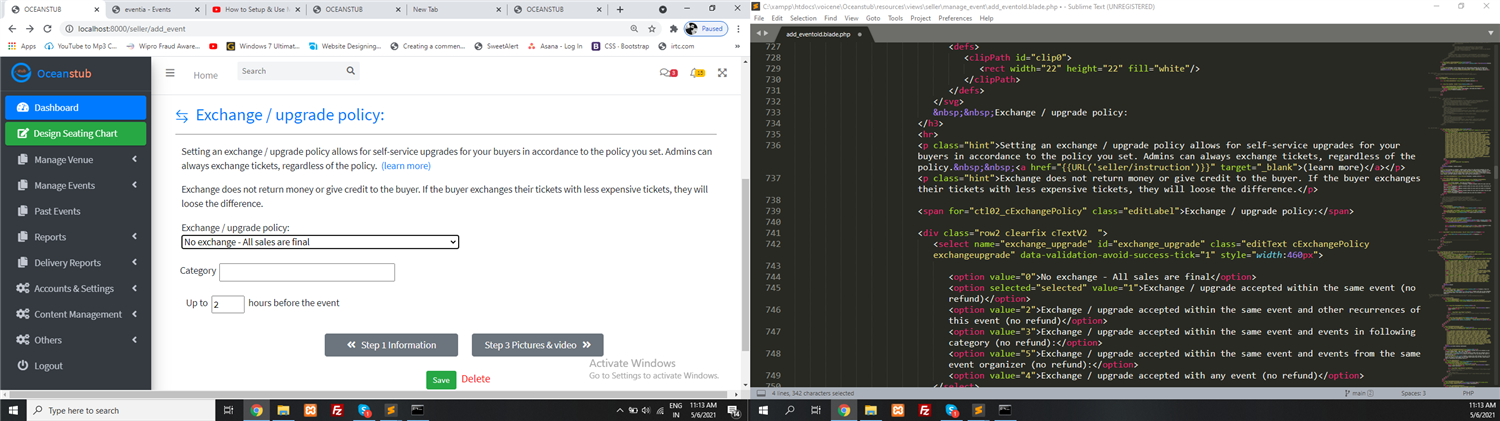Open the Exchange / upgrade policy dropdown
Image resolution: width=1500 pixels, height=421 pixels.
(320, 242)
